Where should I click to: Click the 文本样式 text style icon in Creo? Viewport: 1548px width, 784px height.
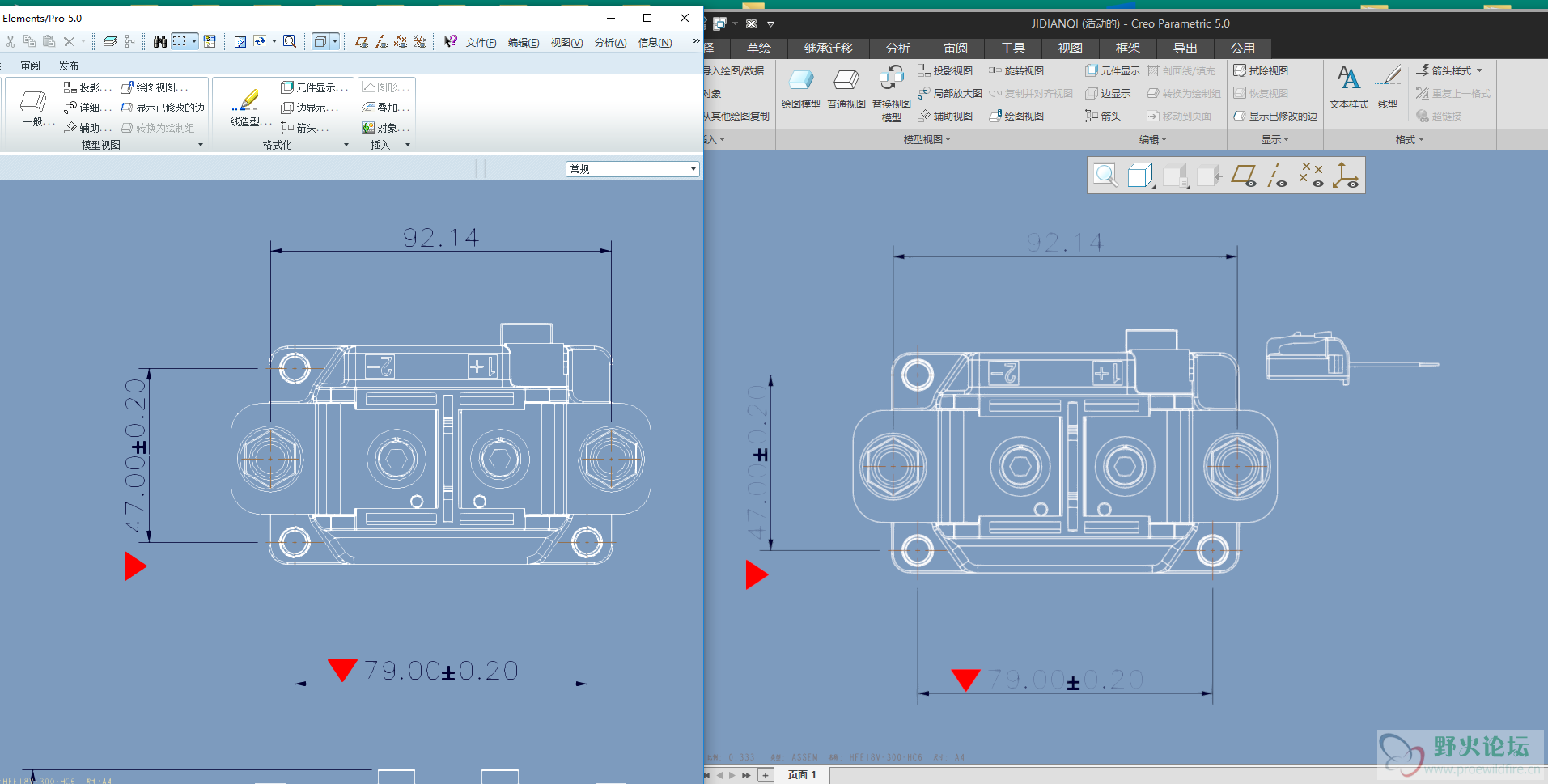click(x=1348, y=78)
